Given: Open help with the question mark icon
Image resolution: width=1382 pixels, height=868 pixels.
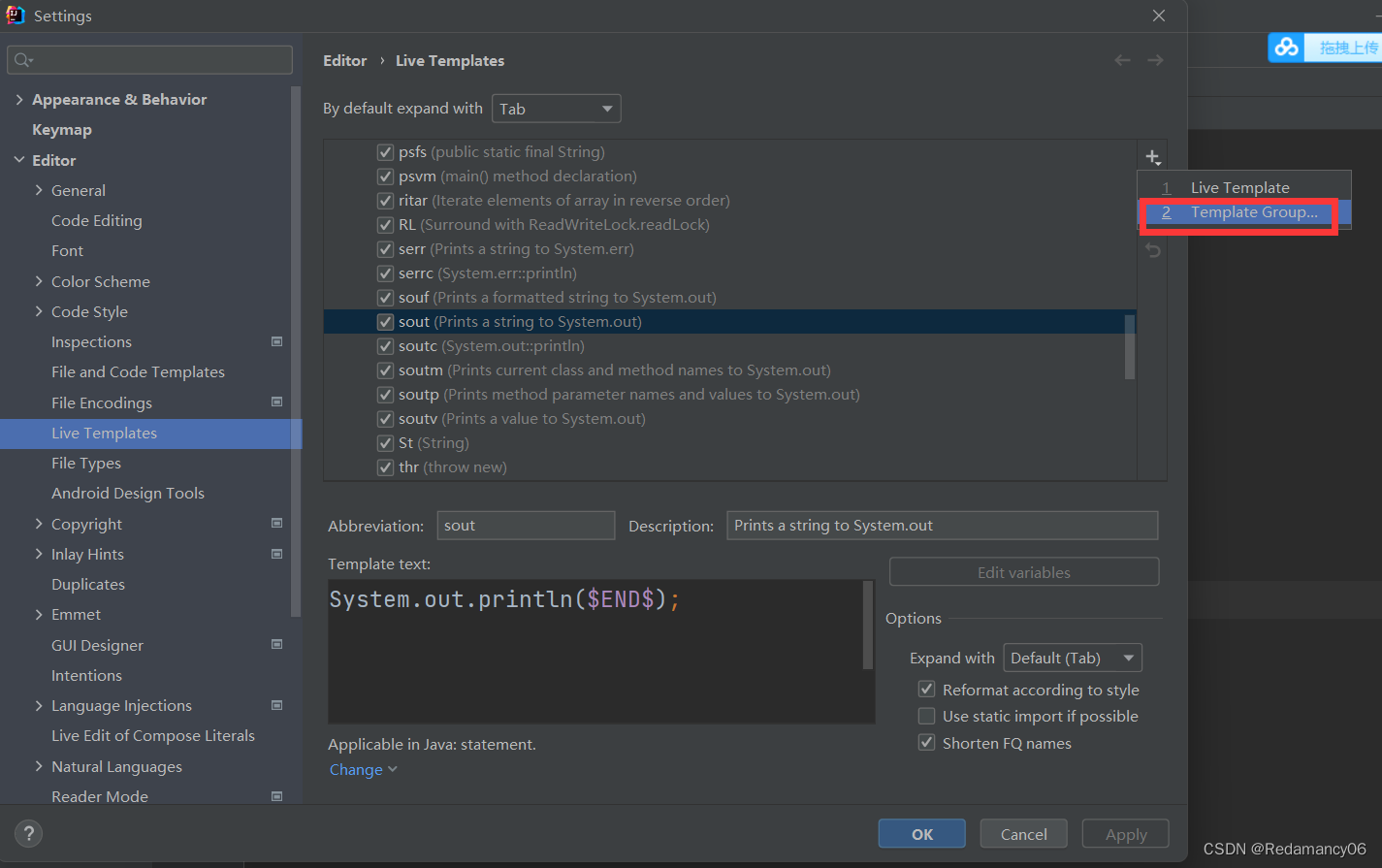Looking at the screenshot, I should pyautogui.click(x=29, y=833).
